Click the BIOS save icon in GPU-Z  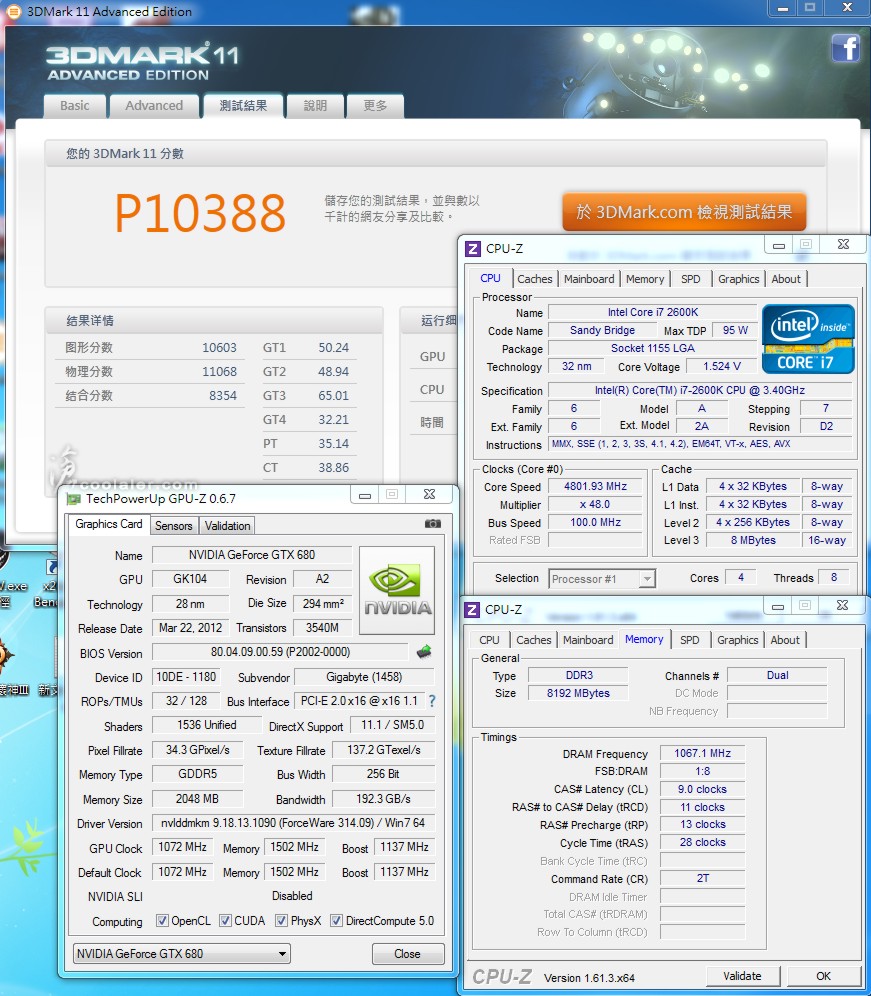(x=424, y=652)
